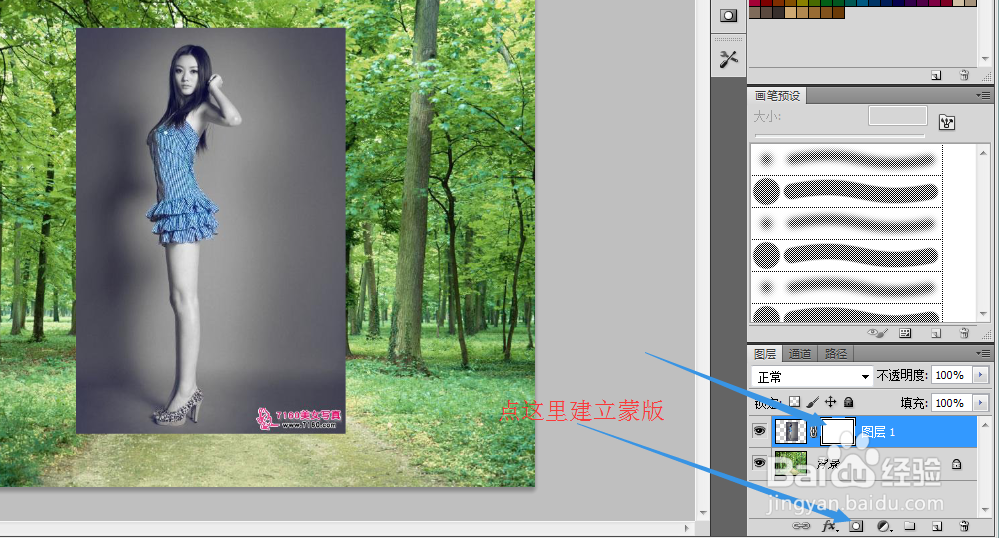Click opacity 100% value field

coord(952,375)
